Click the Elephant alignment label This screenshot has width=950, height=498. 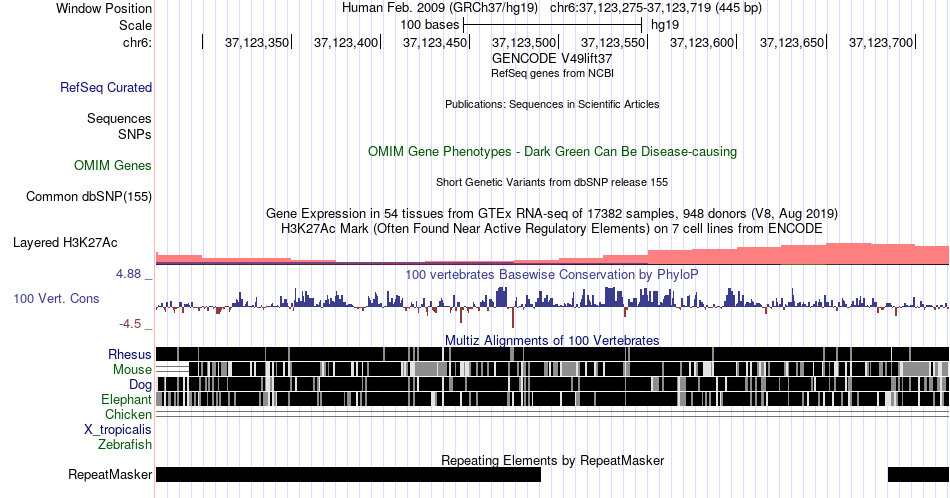pos(126,400)
